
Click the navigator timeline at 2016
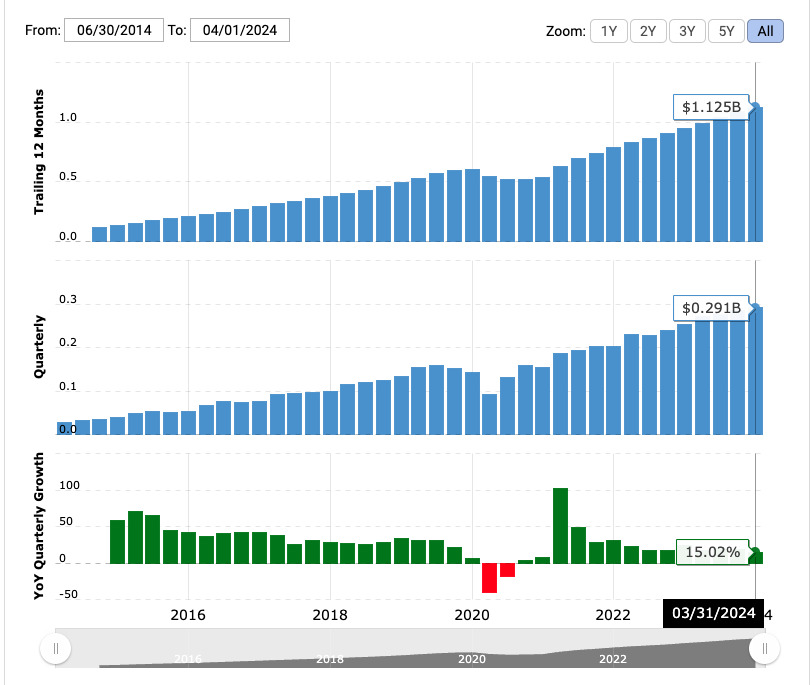(x=188, y=658)
